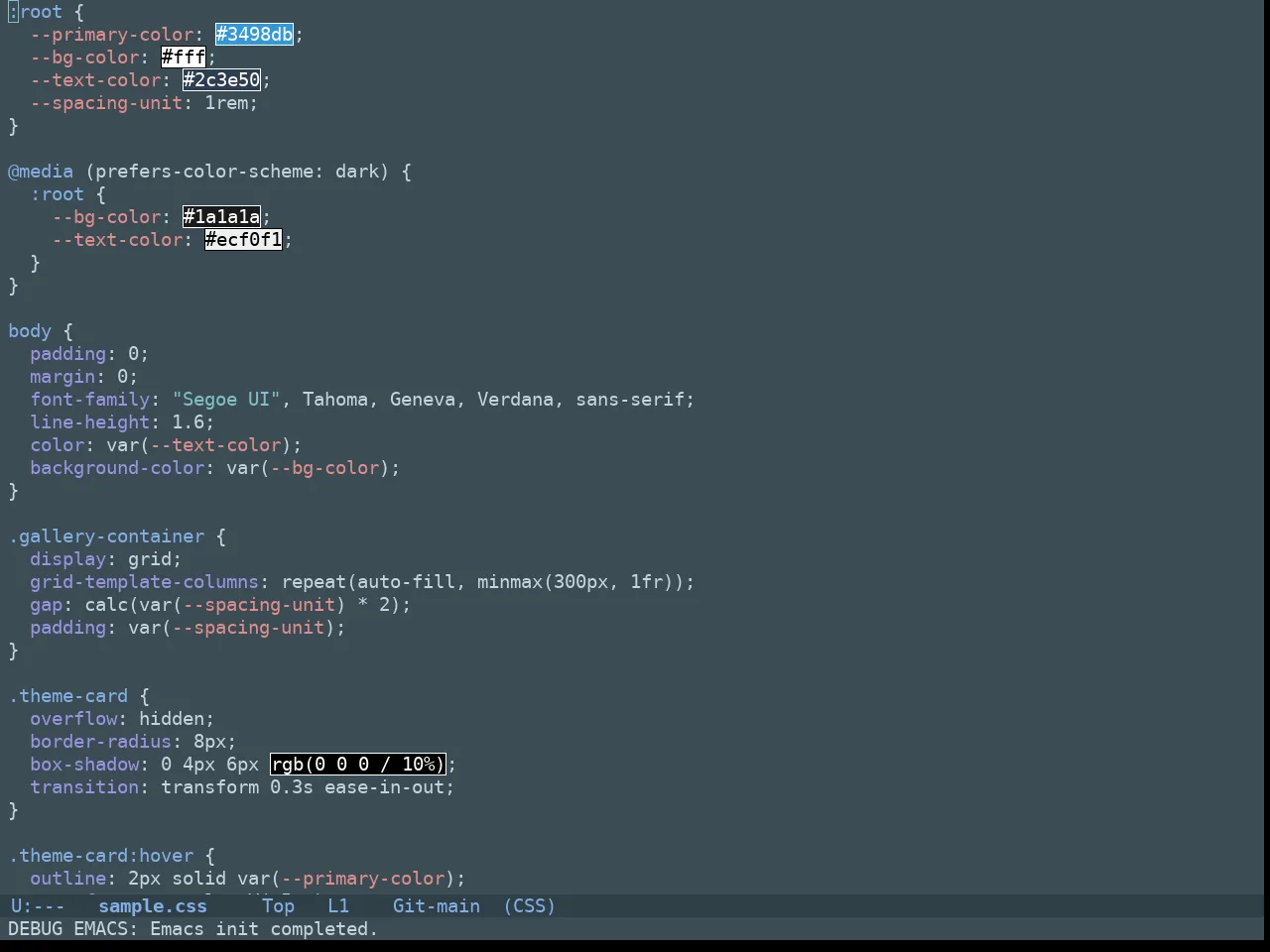1270x952 pixels.
Task: Click 'Verdana' in the font-family list
Action: click(515, 400)
